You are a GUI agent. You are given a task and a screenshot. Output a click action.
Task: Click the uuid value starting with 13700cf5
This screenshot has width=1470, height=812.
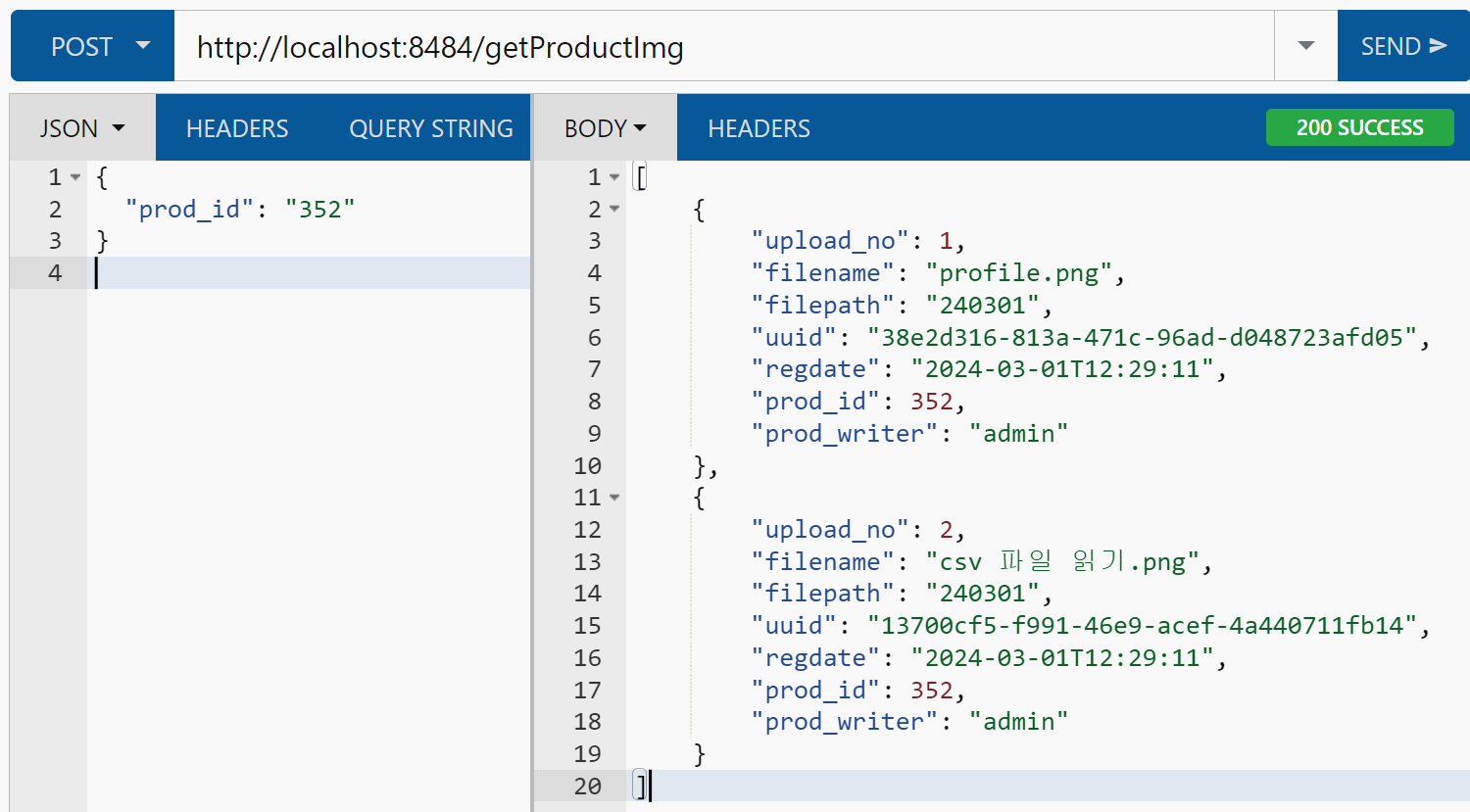[x=1142, y=626]
